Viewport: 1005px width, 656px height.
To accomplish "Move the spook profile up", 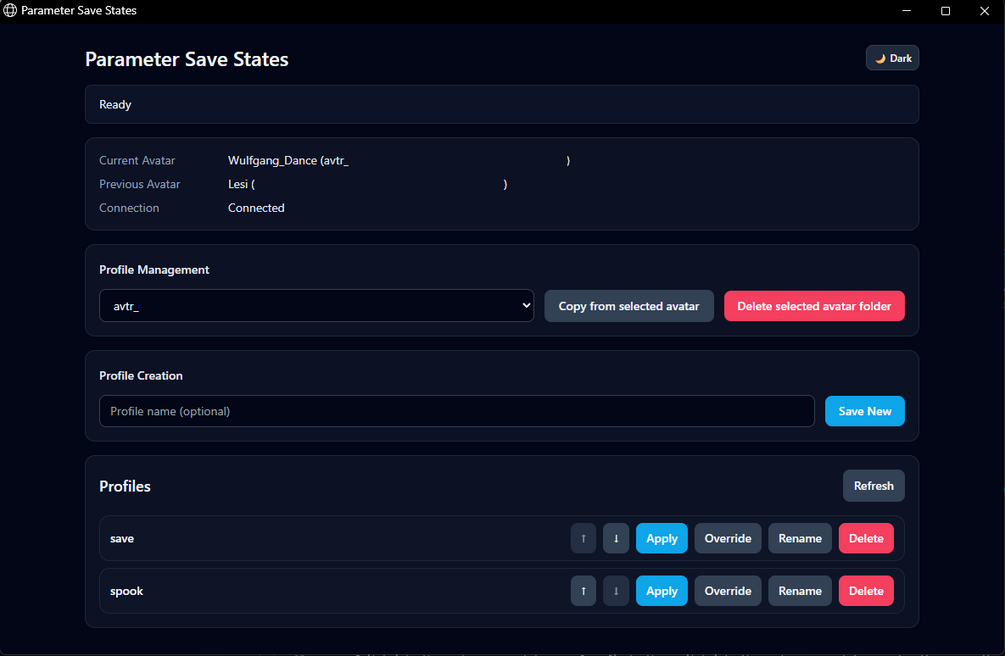I will [583, 591].
